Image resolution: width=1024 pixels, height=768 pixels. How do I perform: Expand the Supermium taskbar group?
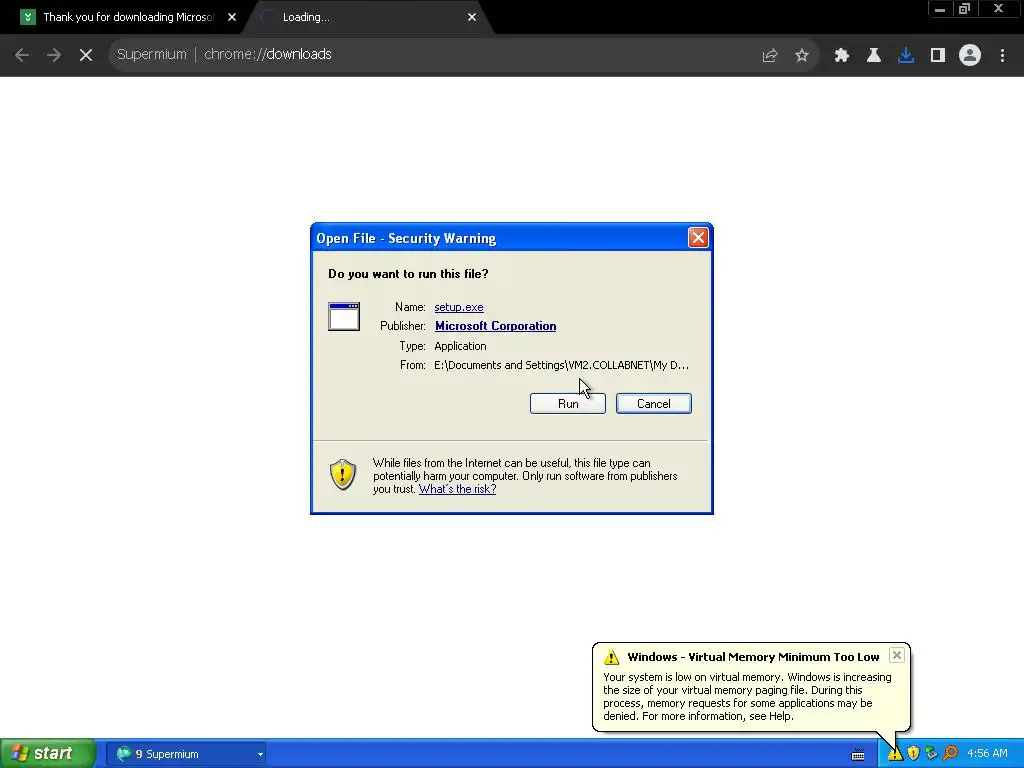(x=260, y=754)
